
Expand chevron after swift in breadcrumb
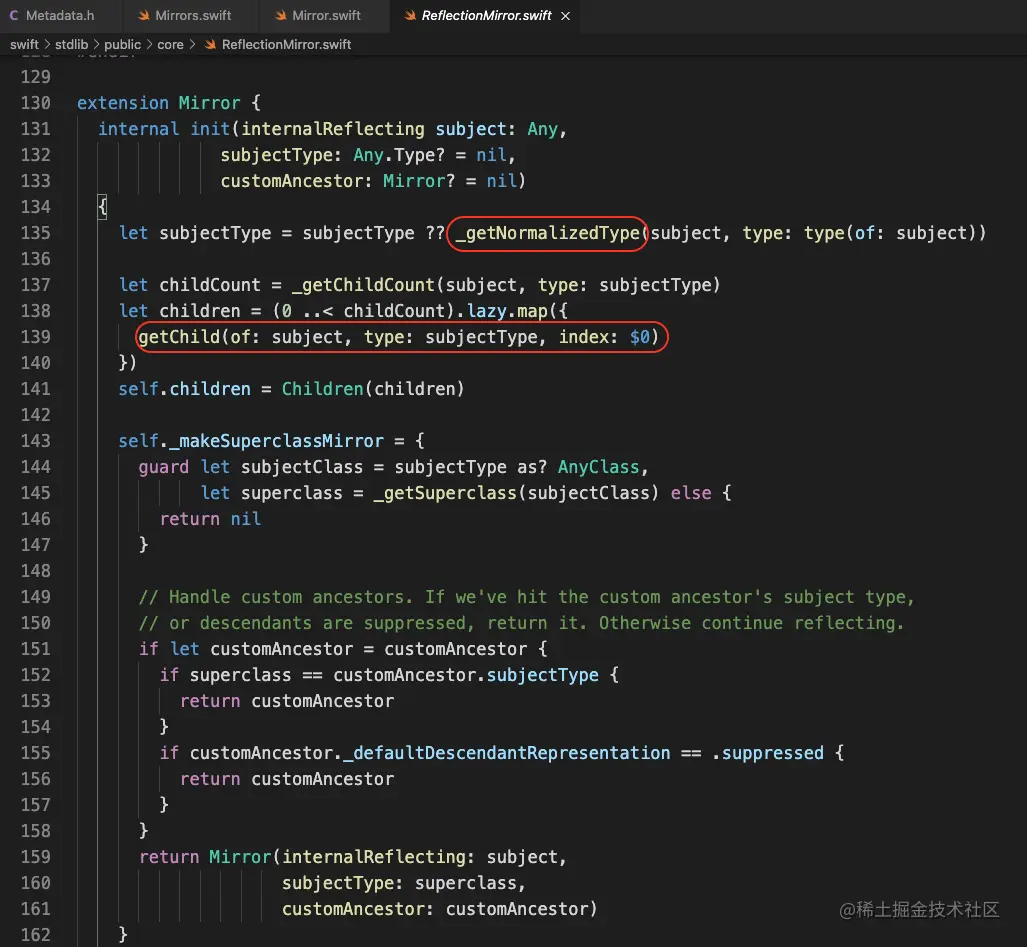[x=47, y=45]
